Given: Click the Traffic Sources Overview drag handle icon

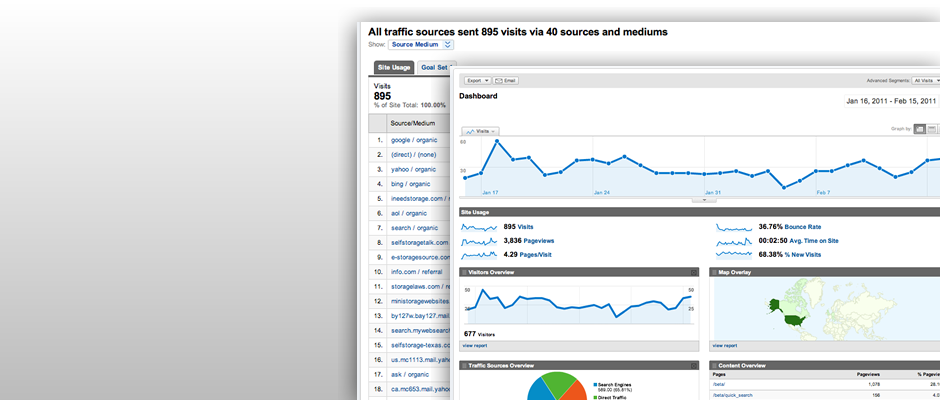Looking at the screenshot, I should [464, 365].
